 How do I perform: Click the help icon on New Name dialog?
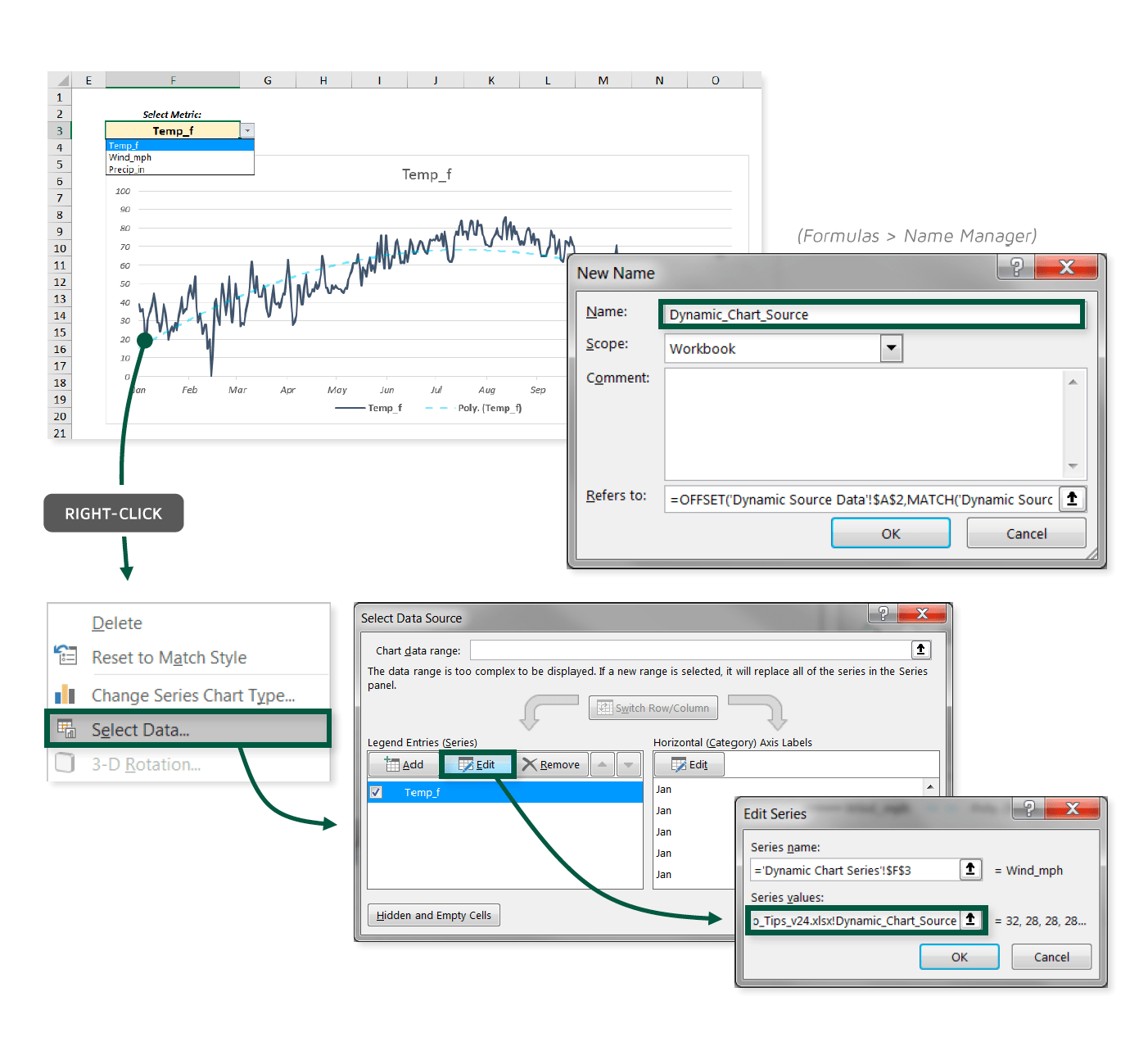click(1015, 267)
